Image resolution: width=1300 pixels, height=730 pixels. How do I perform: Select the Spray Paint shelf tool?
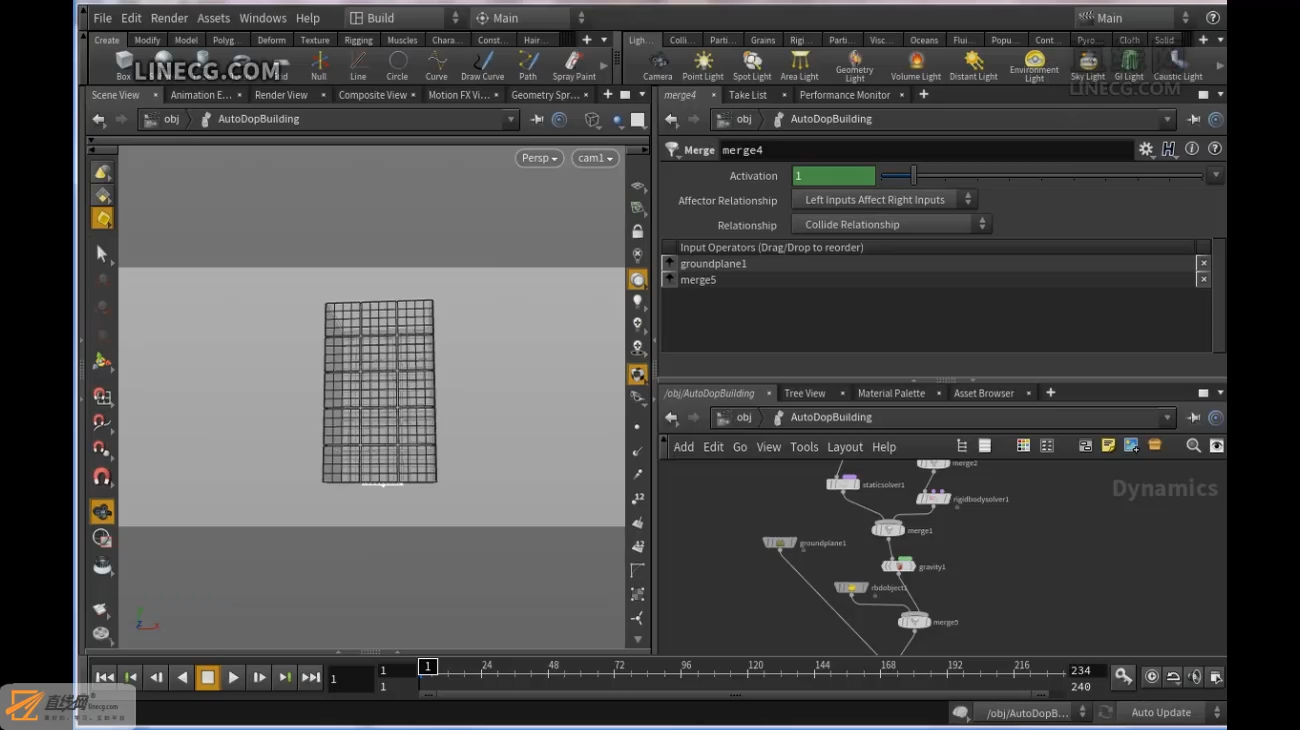coord(574,66)
